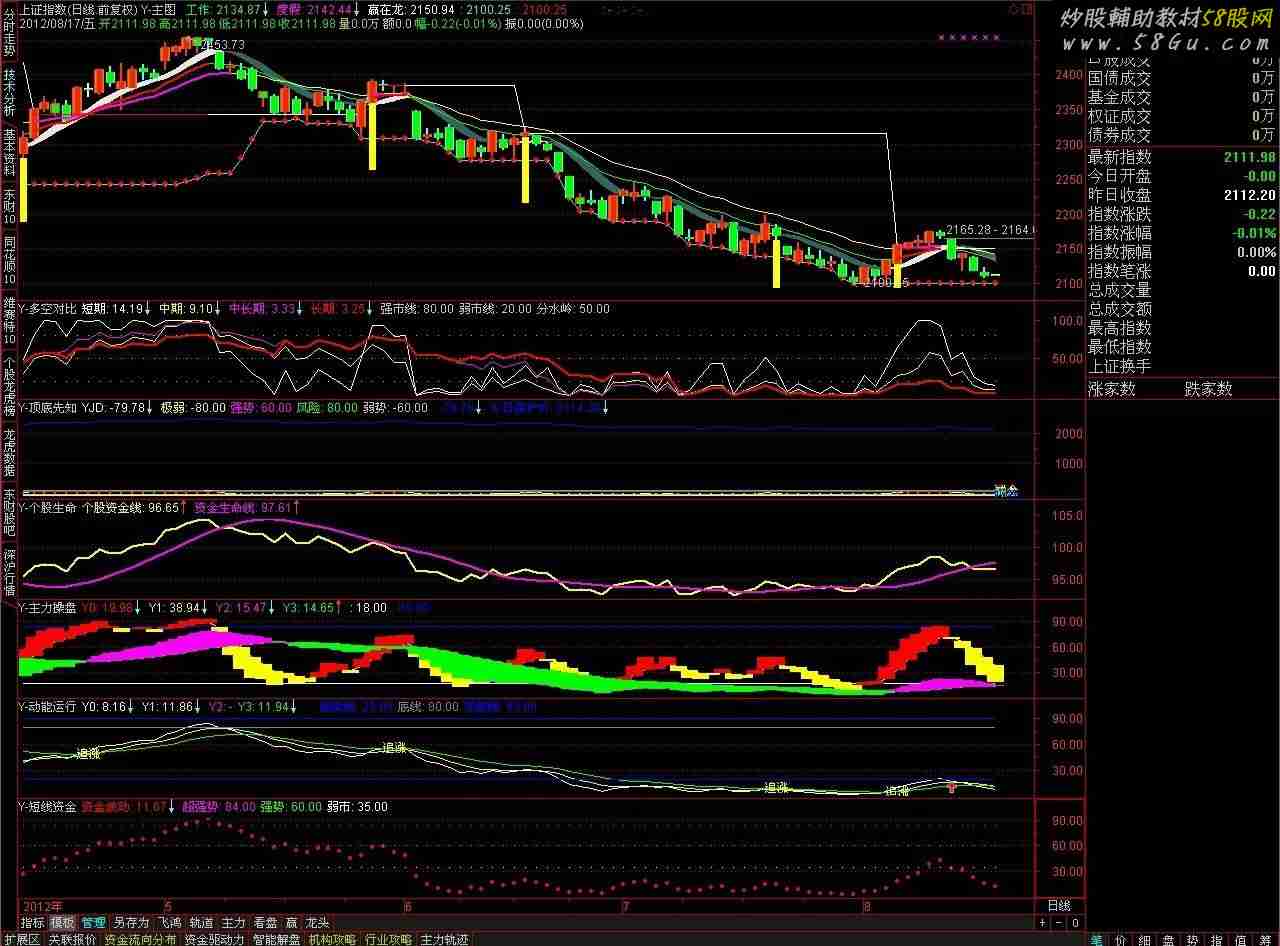The height and width of the screenshot is (946, 1280).
Task: Open the 日线 period selector
Action: (x=1057, y=905)
